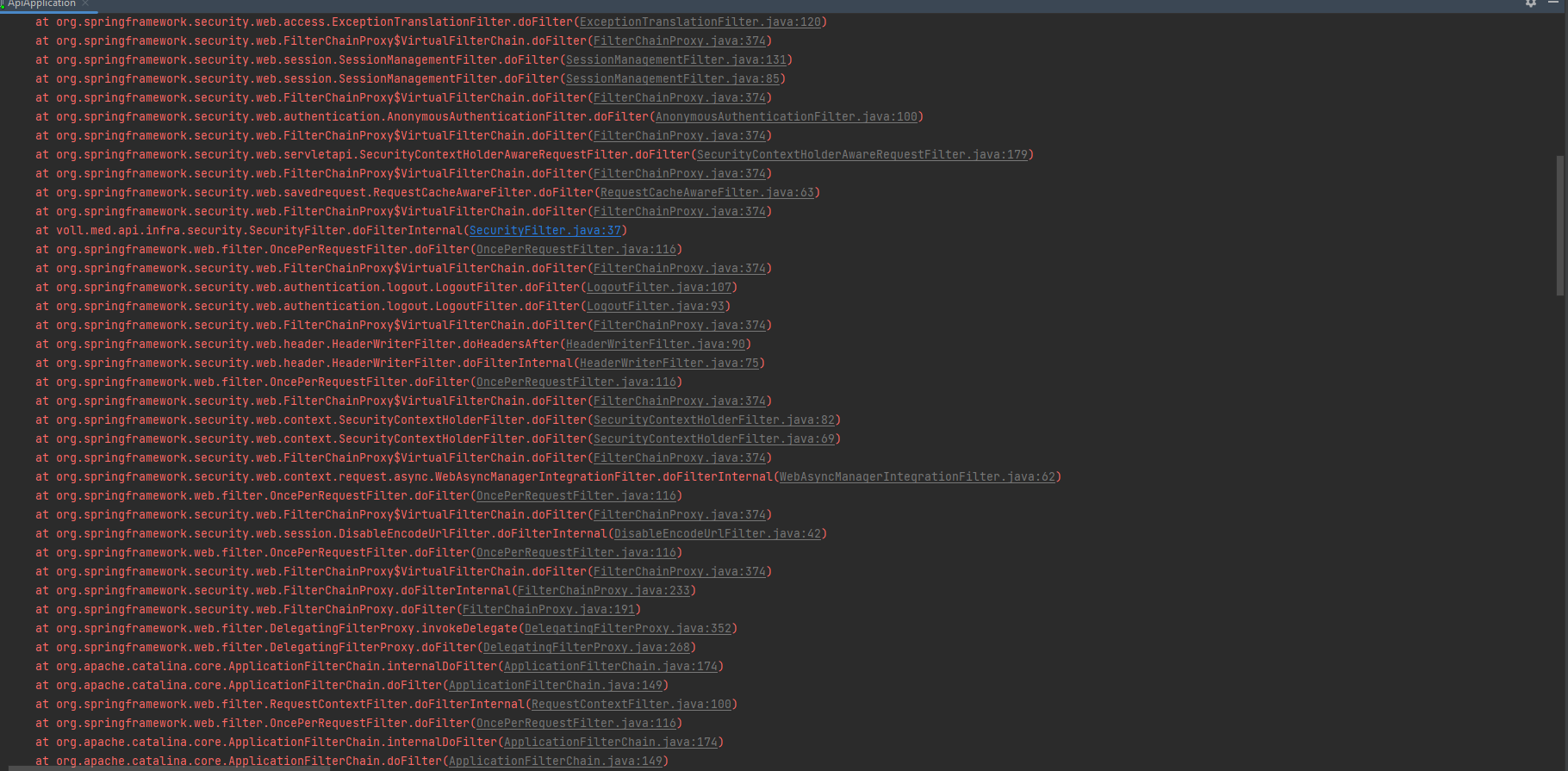The height and width of the screenshot is (771, 1568).
Task: Open the SecurityContextHolderFilter.java:69 link
Action: 714,439
